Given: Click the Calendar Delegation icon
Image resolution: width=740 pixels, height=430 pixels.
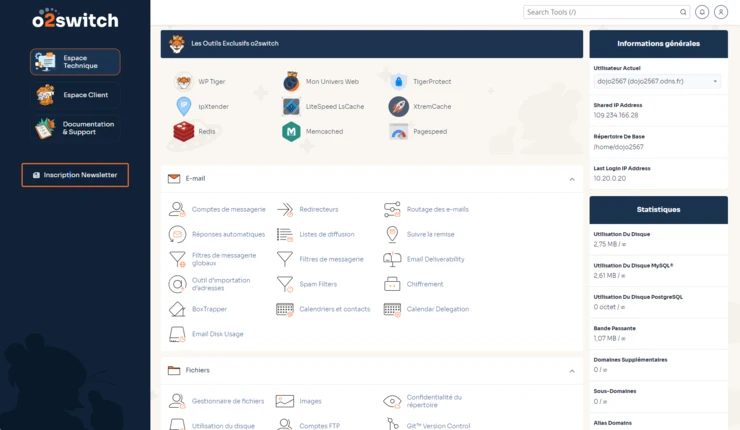Looking at the screenshot, I should tap(392, 309).
